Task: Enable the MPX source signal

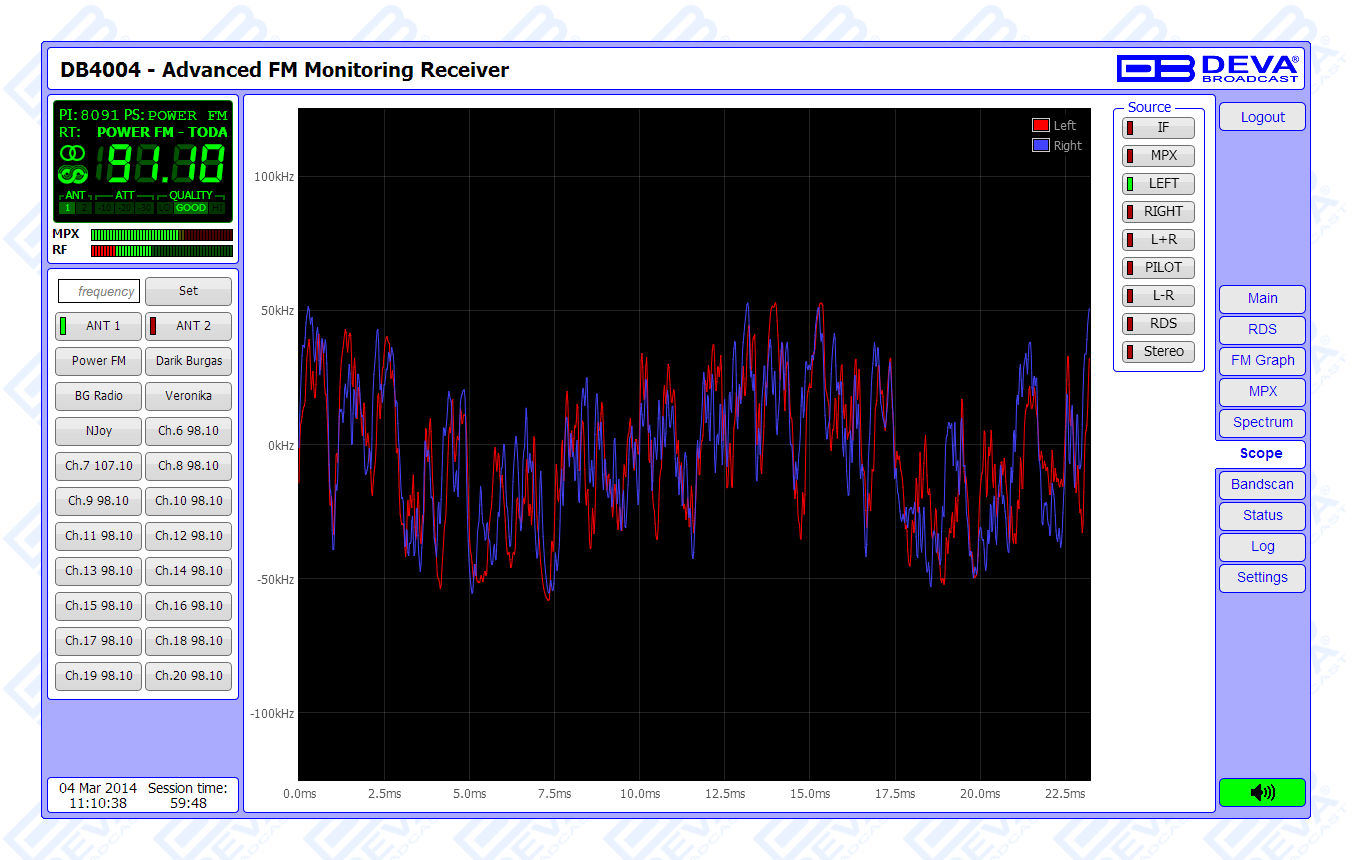Action: coord(1158,156)
